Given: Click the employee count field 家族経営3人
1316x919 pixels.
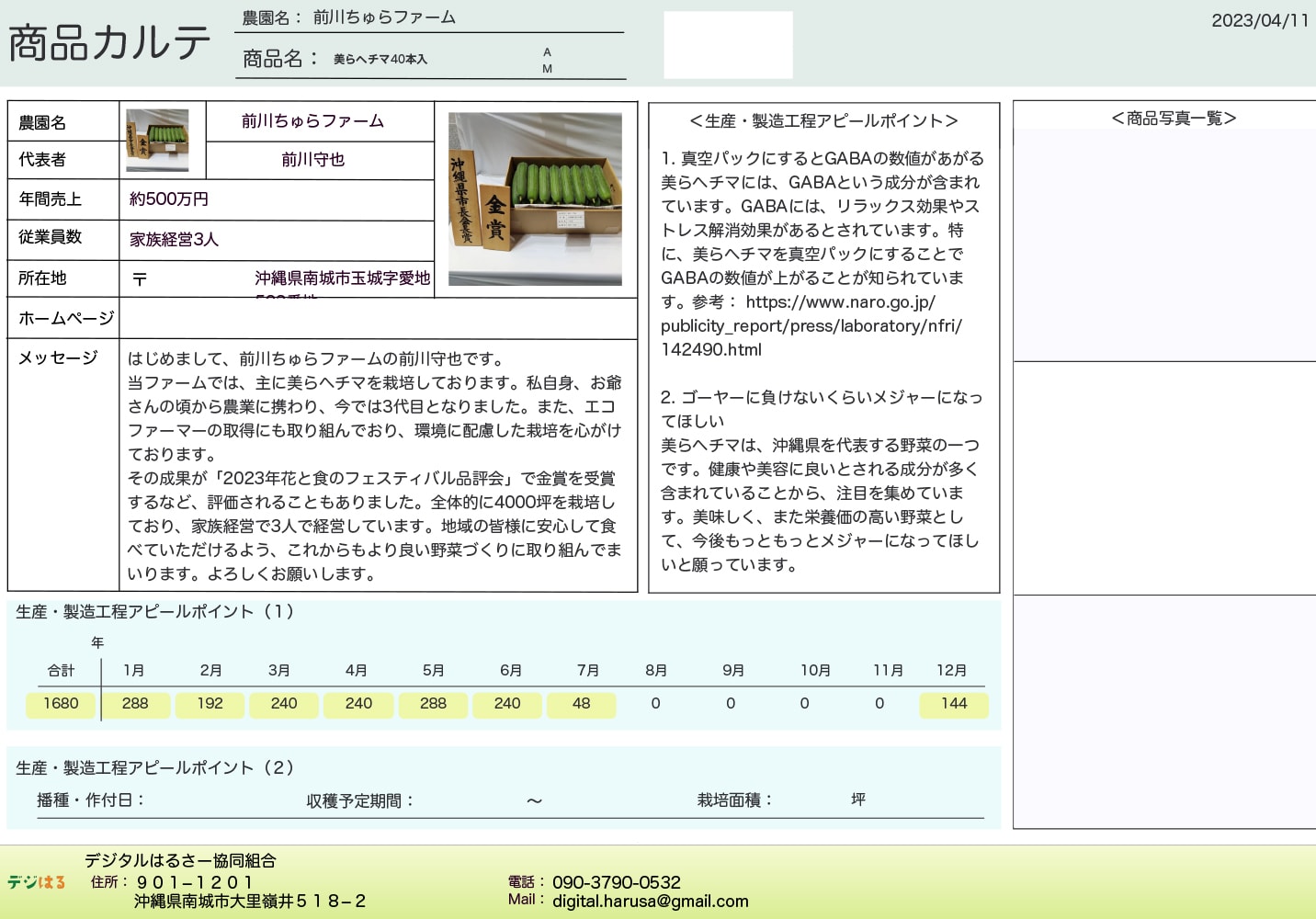Looking at the screenshot, I should point(175,240).
